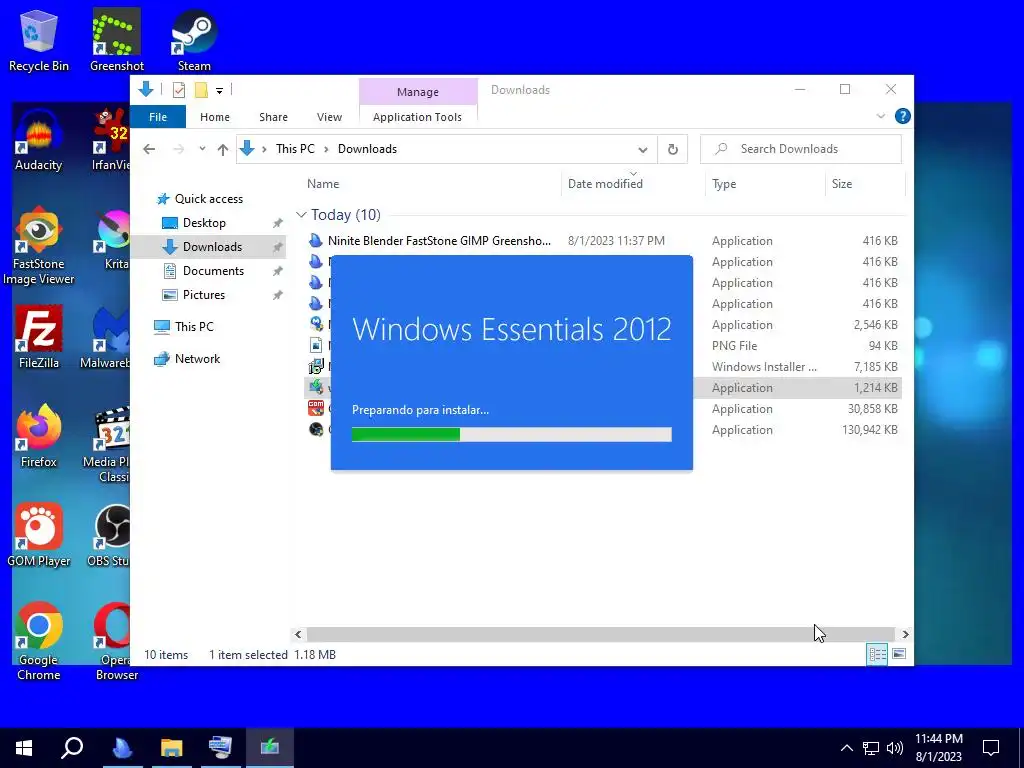
Task: Open the Share ribbon tab
Action: click(x=273, y=117)
